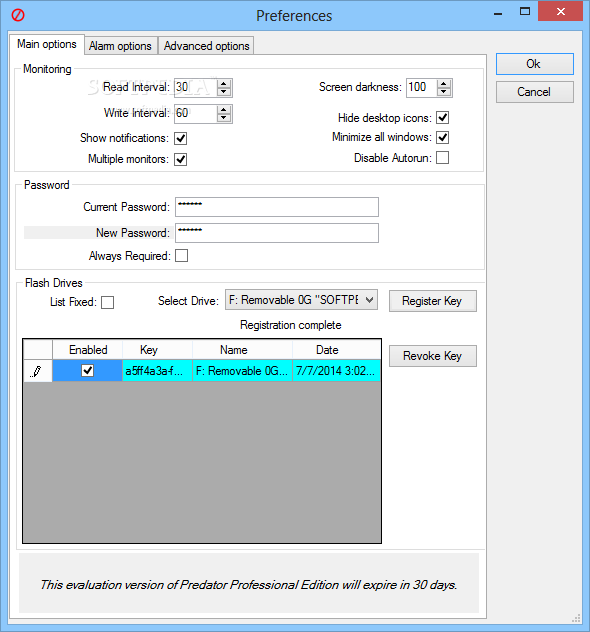The height and width of the screenshot is (632, 590).
Task: Open the Advanced options tab
Action: pos(206,46)
